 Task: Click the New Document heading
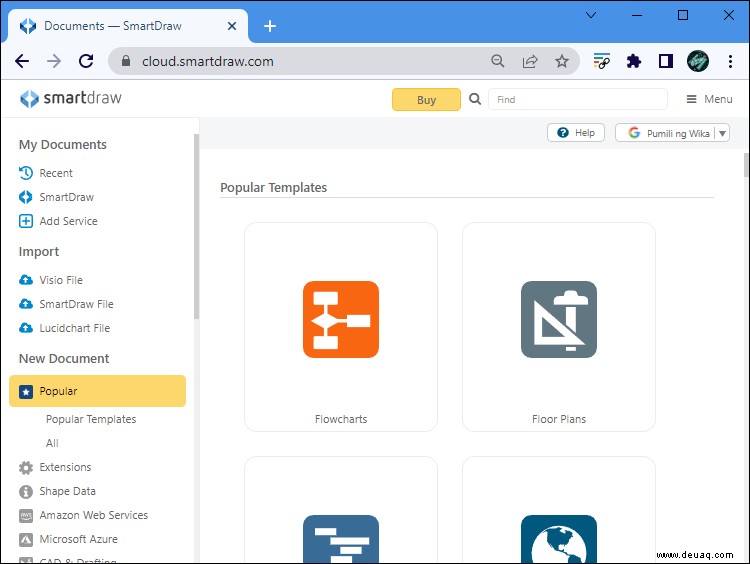click(64, 358)
